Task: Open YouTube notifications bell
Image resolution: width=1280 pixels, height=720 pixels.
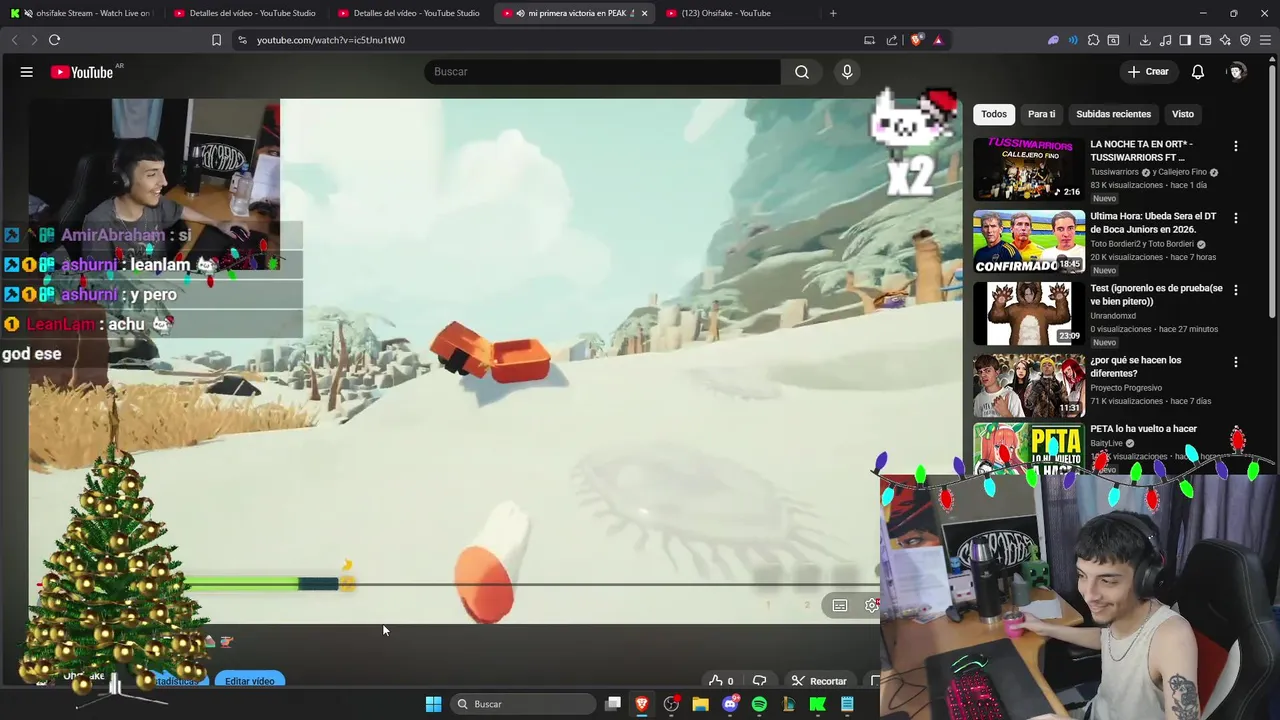Action: 1198,72
